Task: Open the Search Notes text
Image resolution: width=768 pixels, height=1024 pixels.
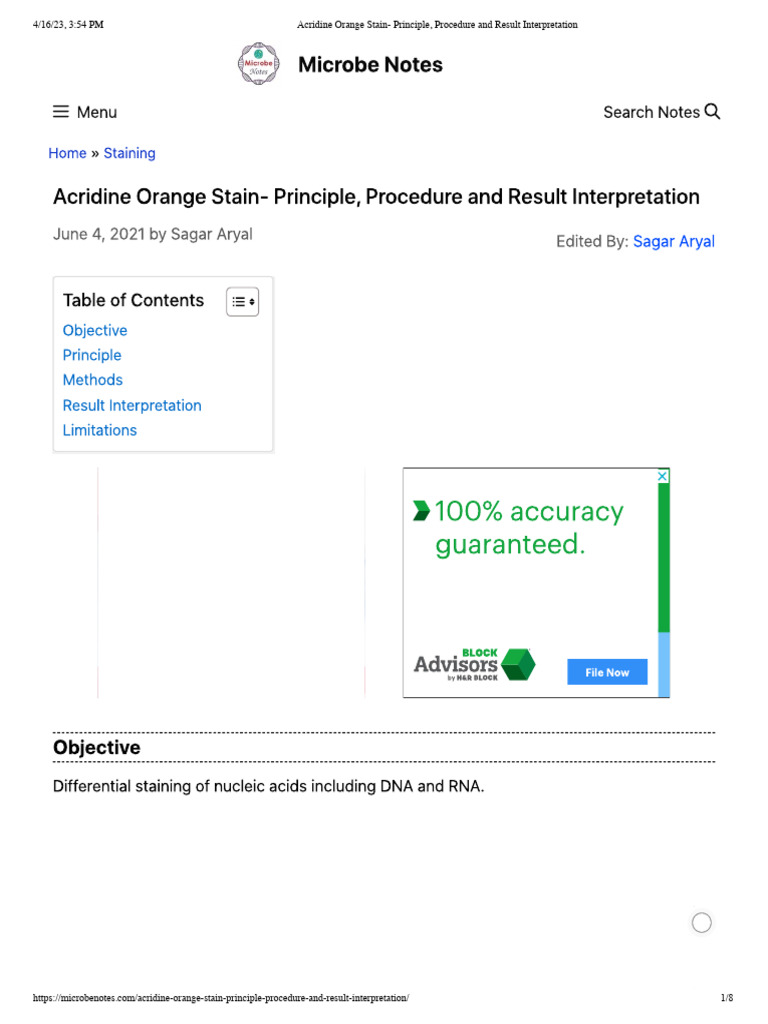Action: [651, 112]
